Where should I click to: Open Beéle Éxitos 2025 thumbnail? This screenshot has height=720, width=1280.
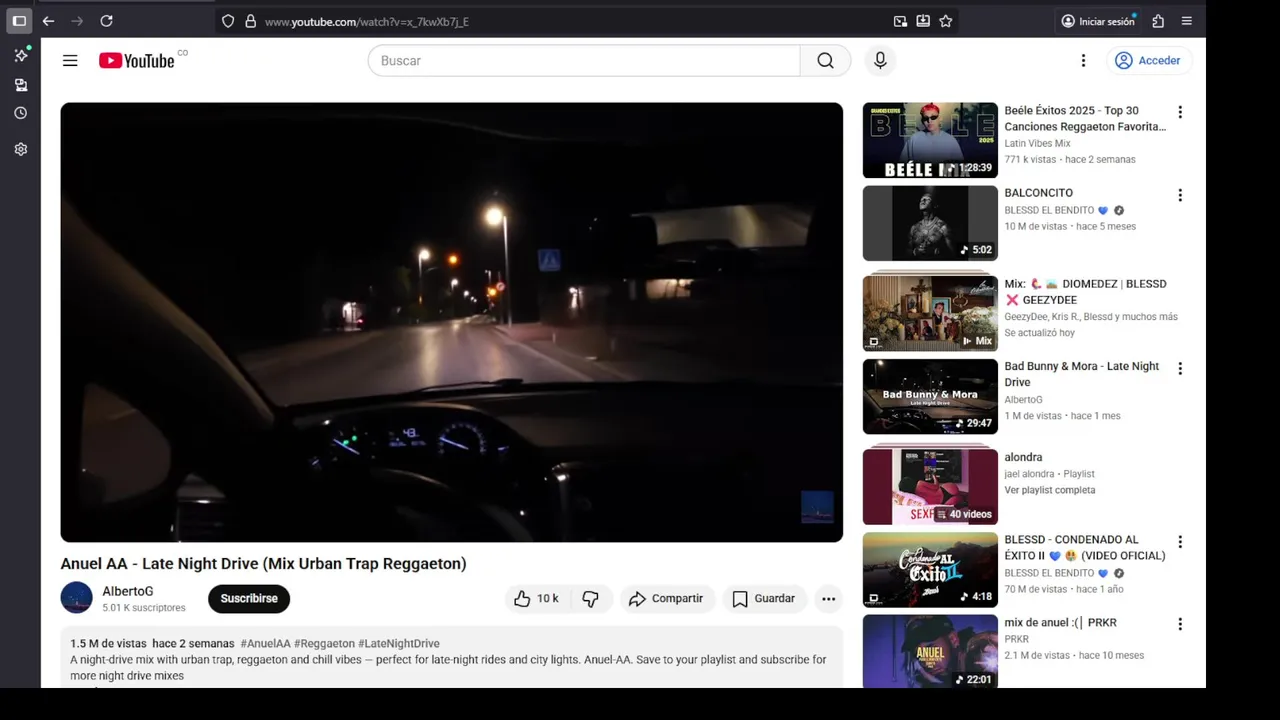(x=930, y=140)
